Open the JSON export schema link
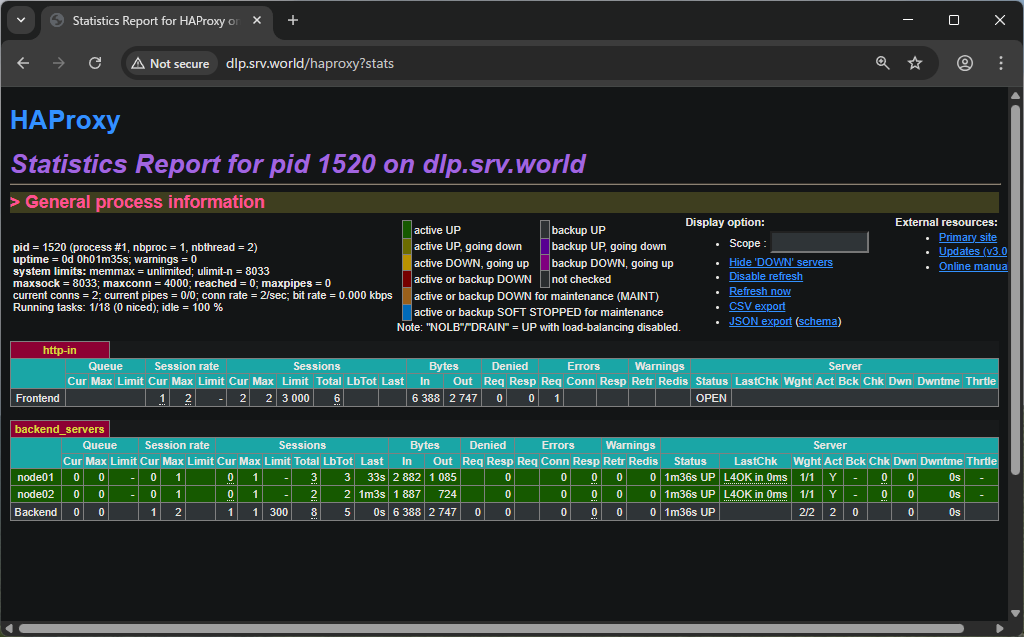This screenshot has width=1024, height=637. [817, 321]
